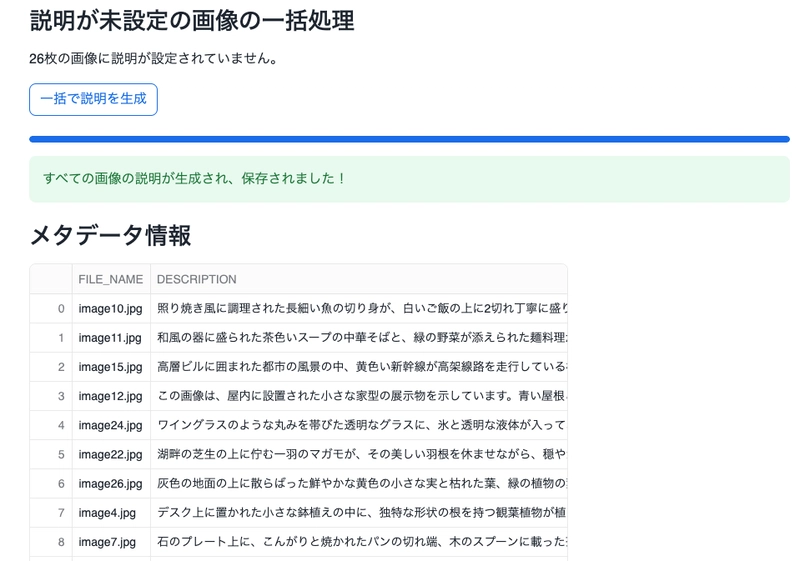Viewport: 800px width, 561px height.
Task: Click row index 0 in the table
Action: point(51,309)
